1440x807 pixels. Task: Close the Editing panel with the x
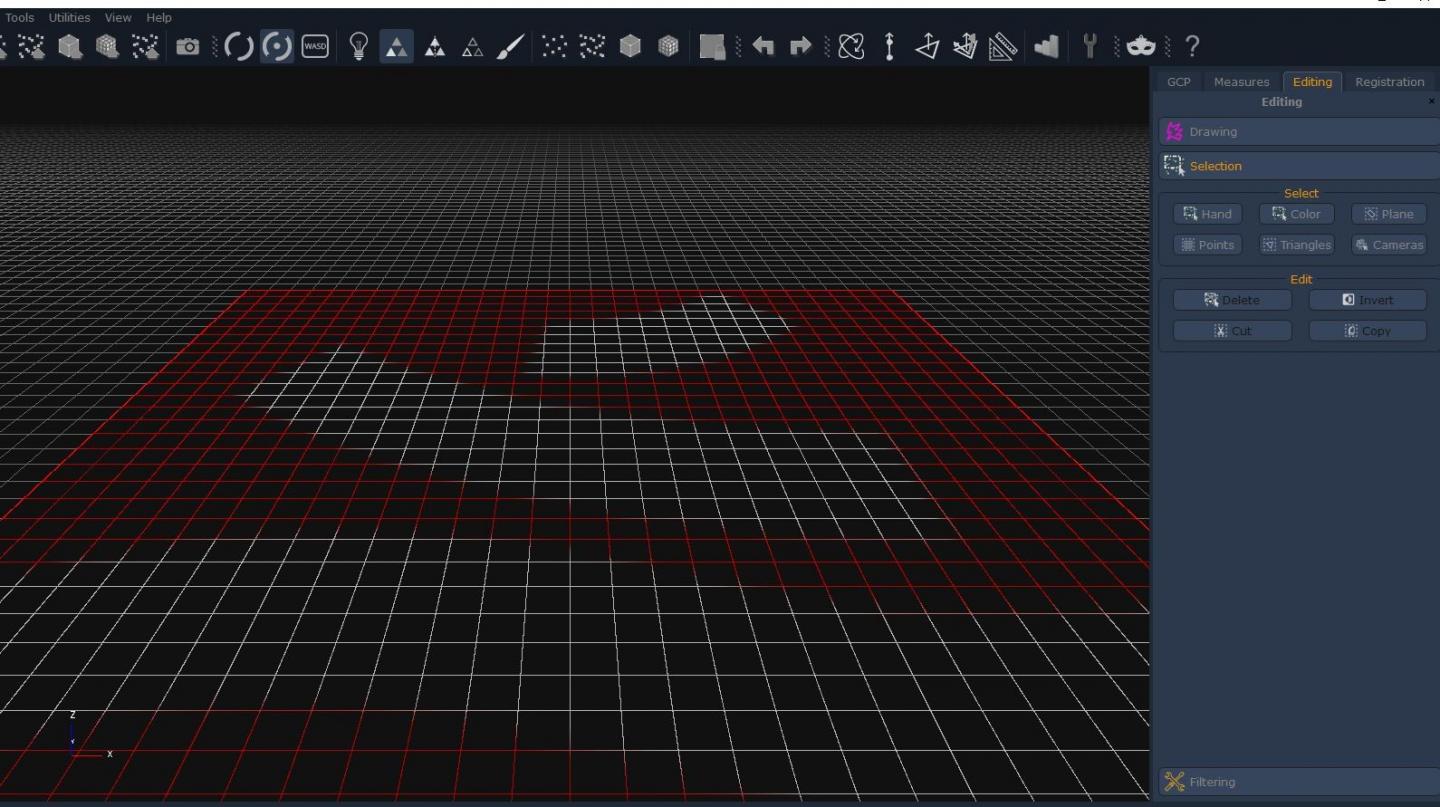click(x=1431, y=102)
